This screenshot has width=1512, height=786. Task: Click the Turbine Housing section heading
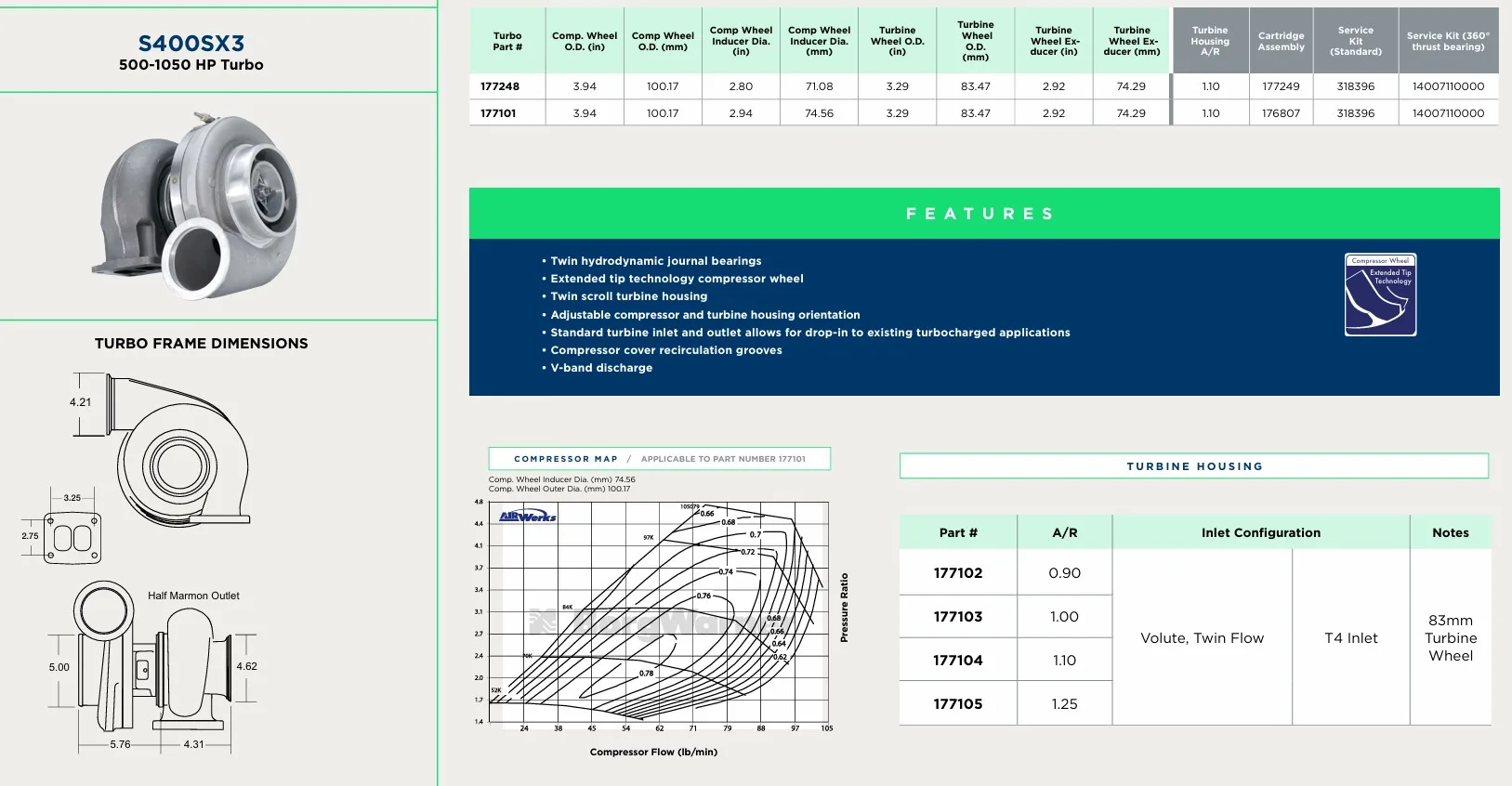(1194, 466)
